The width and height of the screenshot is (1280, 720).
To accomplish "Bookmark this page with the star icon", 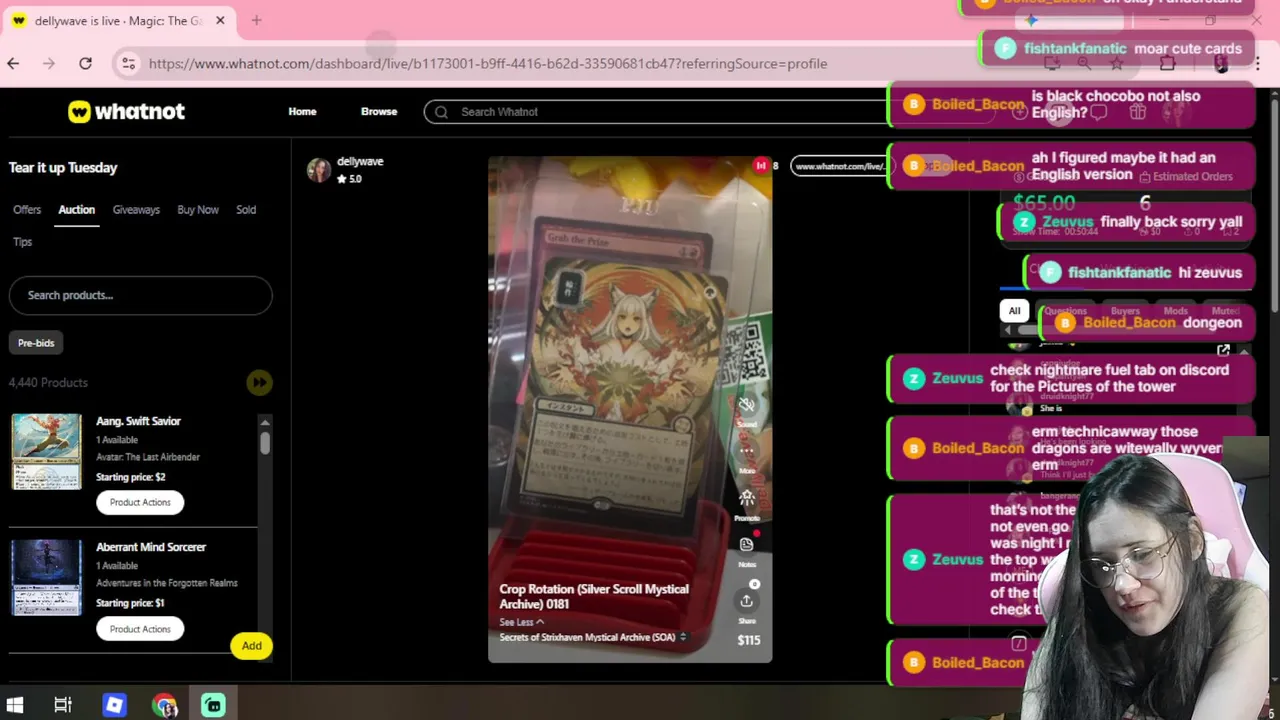I will pos(1117,63).
